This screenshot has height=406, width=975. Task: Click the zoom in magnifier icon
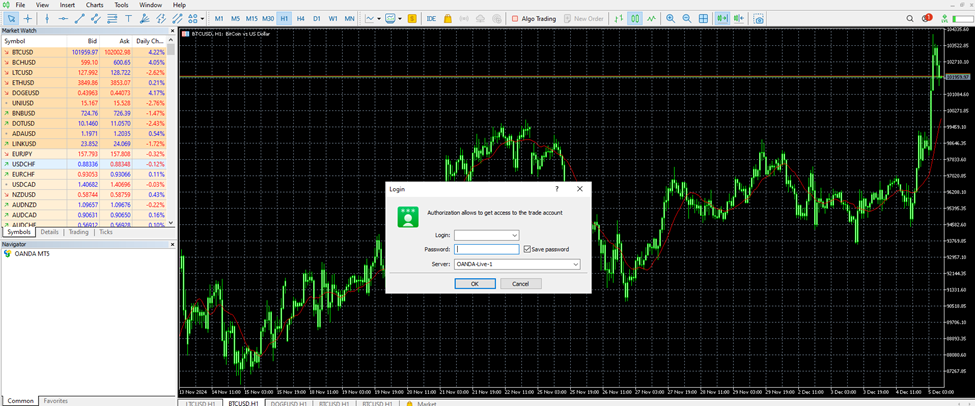point(670,19)
